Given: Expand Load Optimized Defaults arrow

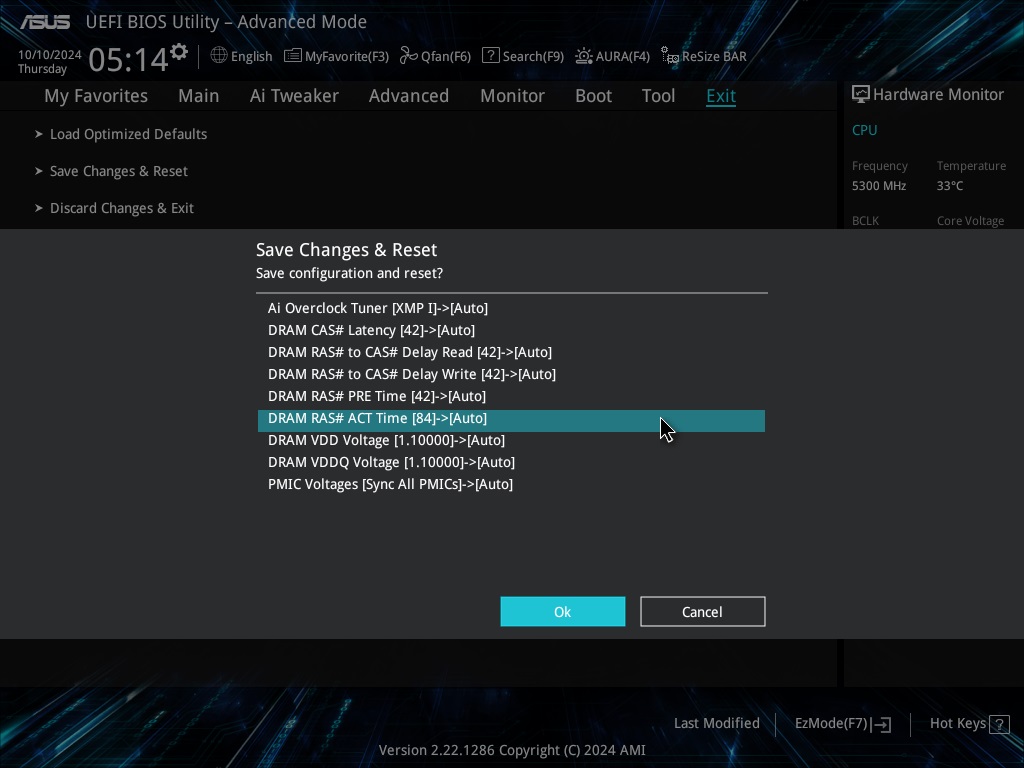Looking at the screenshot, I should point(39,134).
